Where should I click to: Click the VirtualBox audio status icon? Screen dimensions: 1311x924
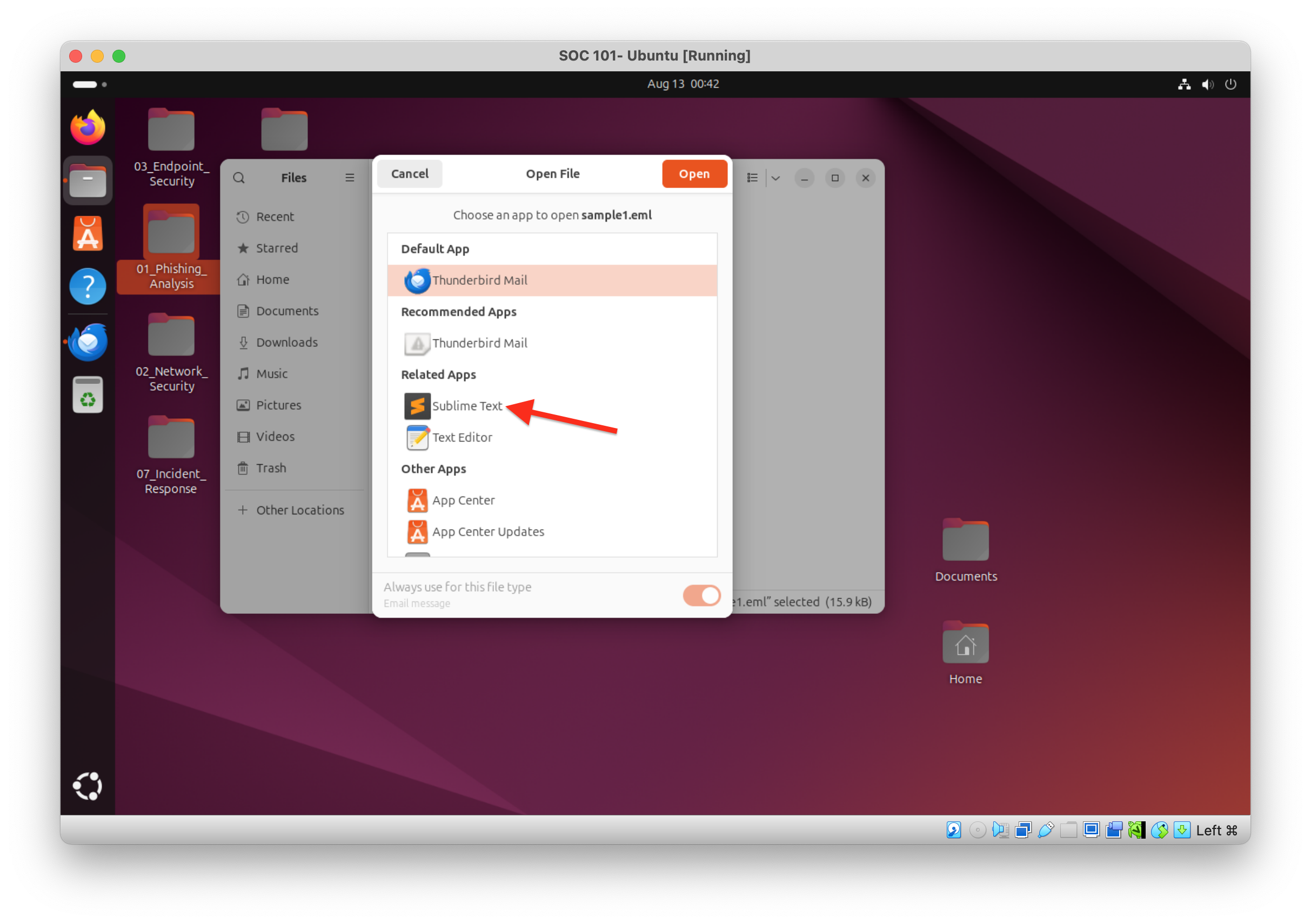(x=1000, y=830)
